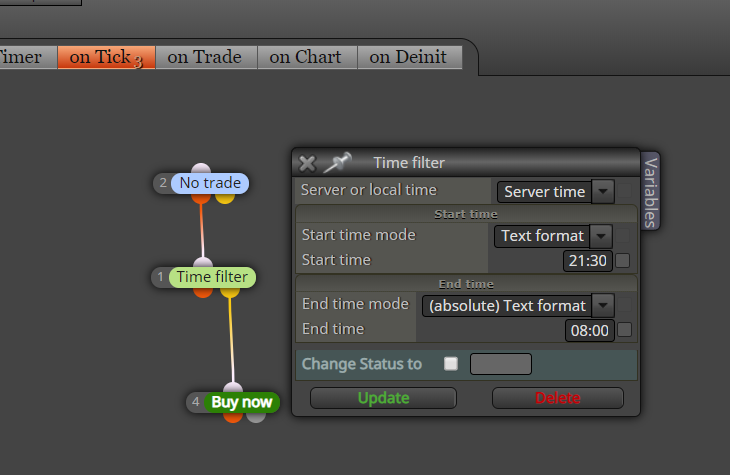Viewport: 730px width, 475px height.
Task: Click the Time filter dialog title text
Action: tap(409, 163)
